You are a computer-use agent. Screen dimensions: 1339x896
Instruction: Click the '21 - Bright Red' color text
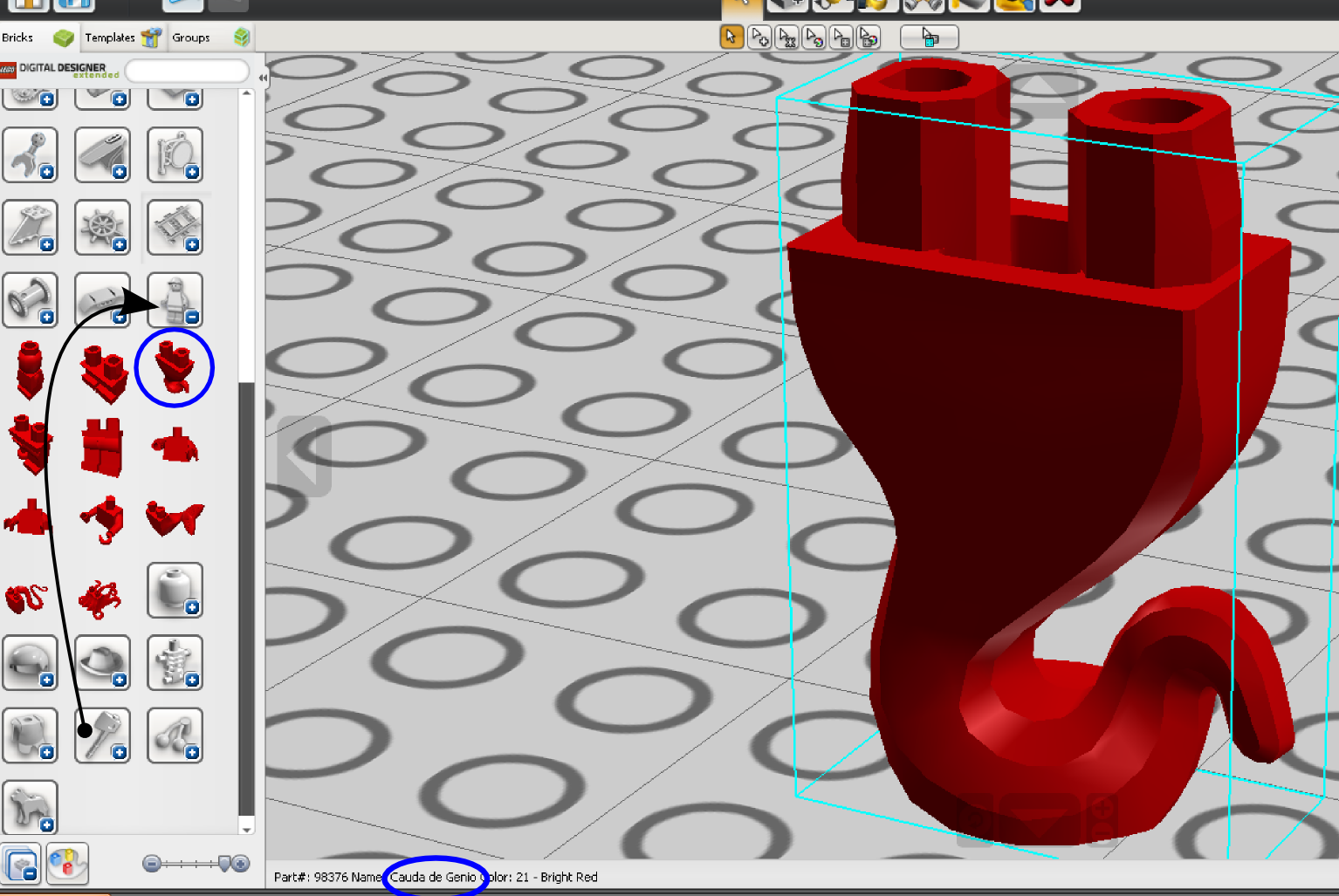tap(557, 877)
